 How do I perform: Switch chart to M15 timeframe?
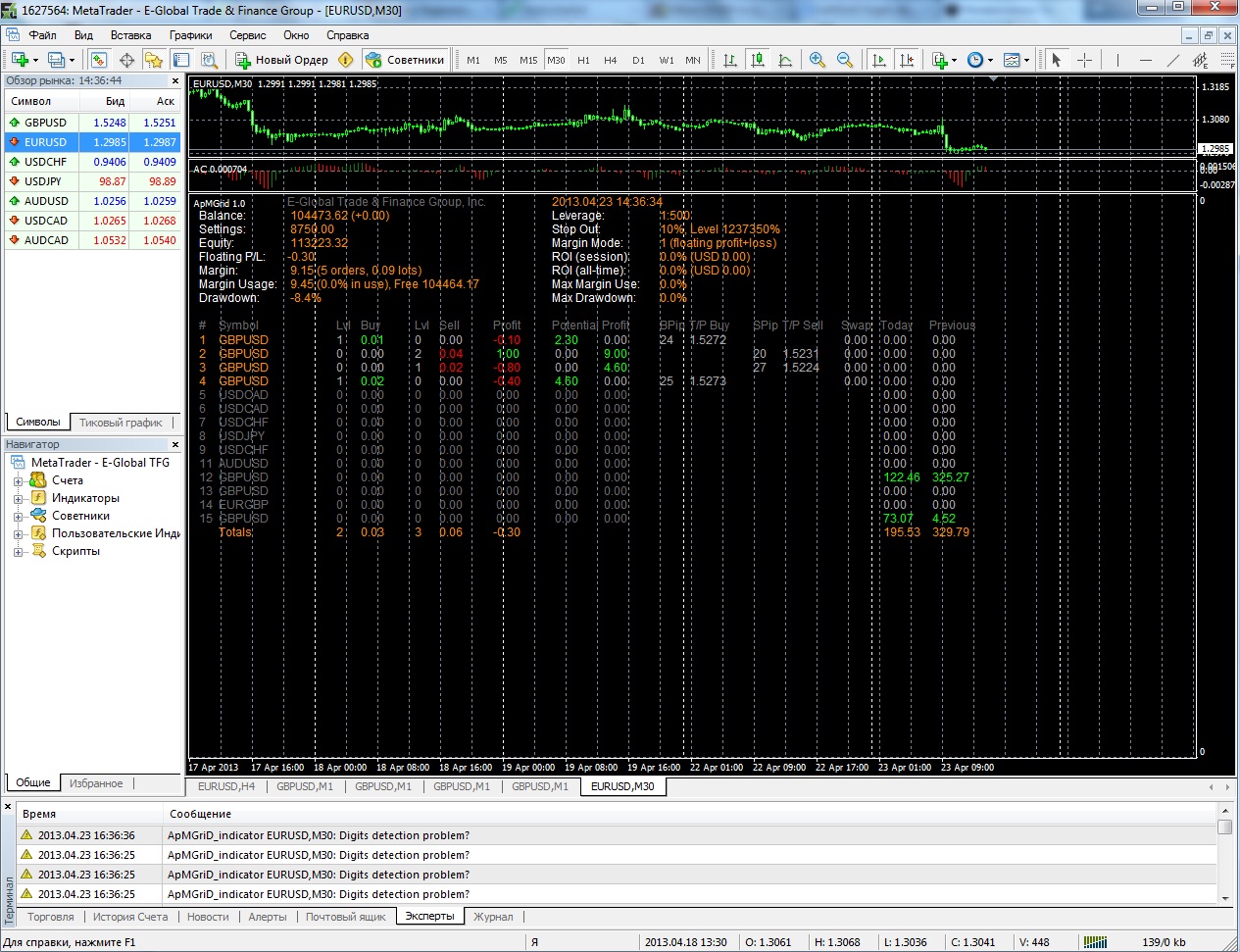coord(528,60)
